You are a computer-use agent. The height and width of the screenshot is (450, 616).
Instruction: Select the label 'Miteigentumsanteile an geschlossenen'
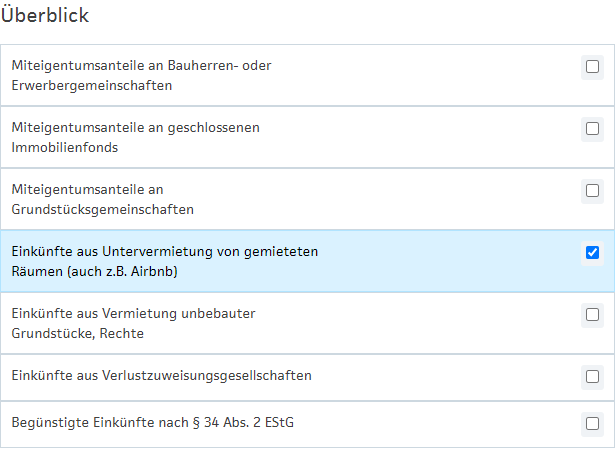142,128
